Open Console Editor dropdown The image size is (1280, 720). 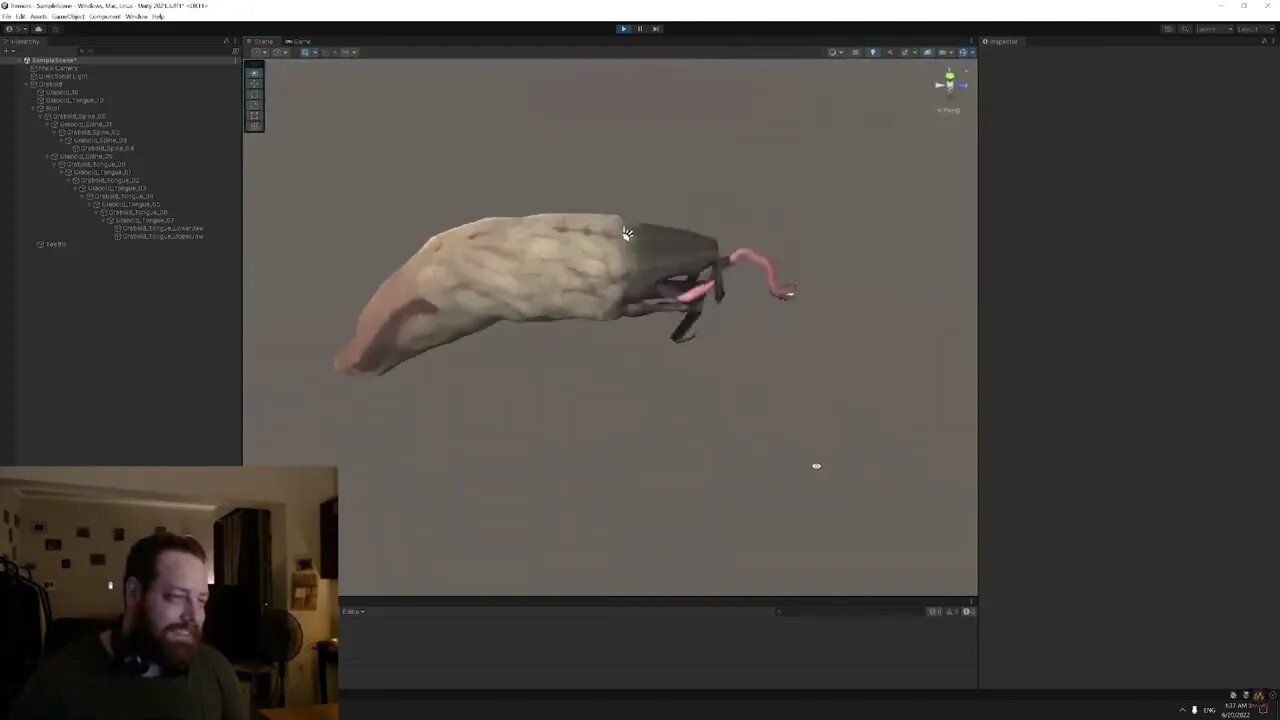pyautogui.click(x=353, y=611)
